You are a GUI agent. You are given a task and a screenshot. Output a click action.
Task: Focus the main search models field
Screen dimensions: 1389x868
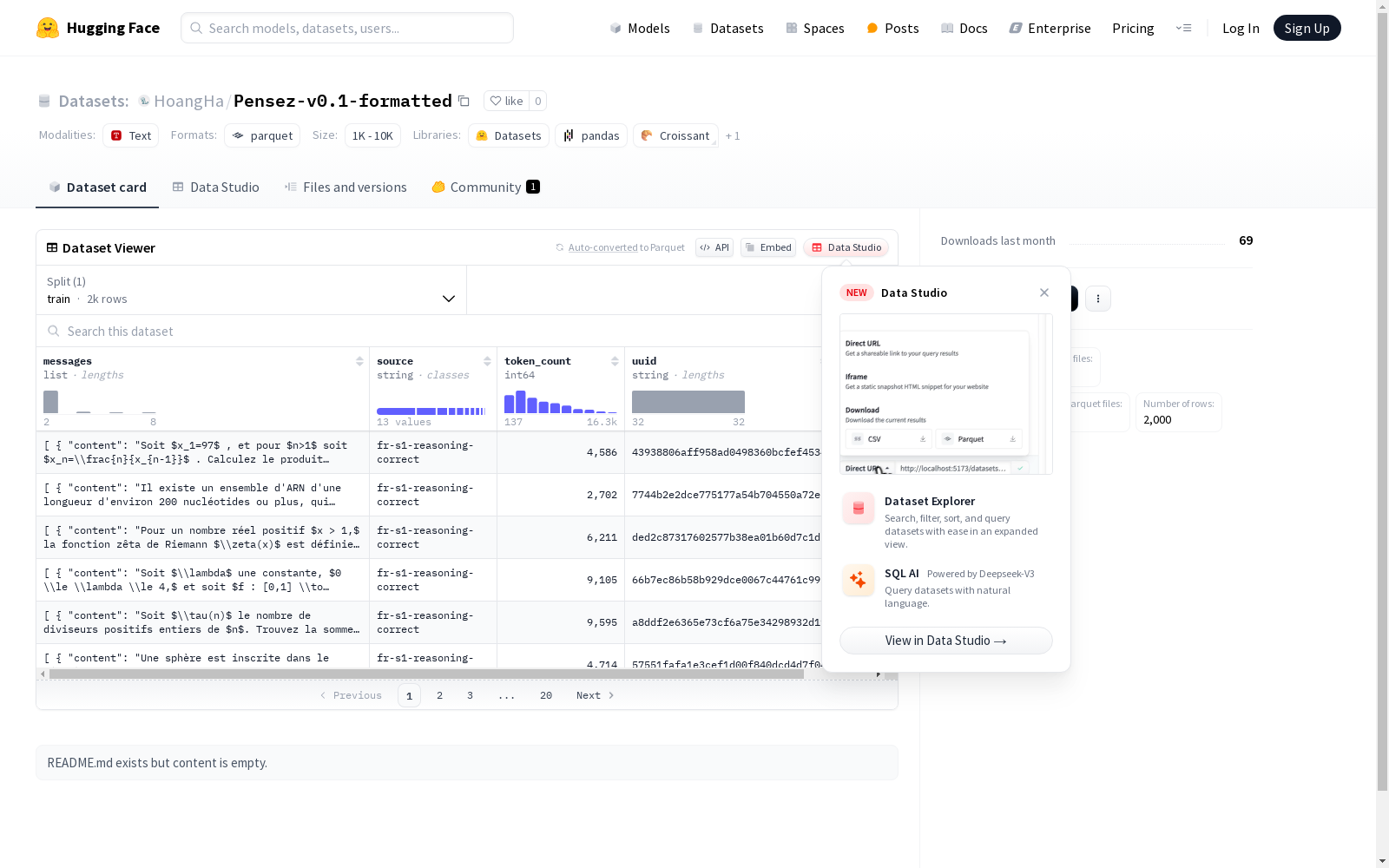tap(347, 28)
